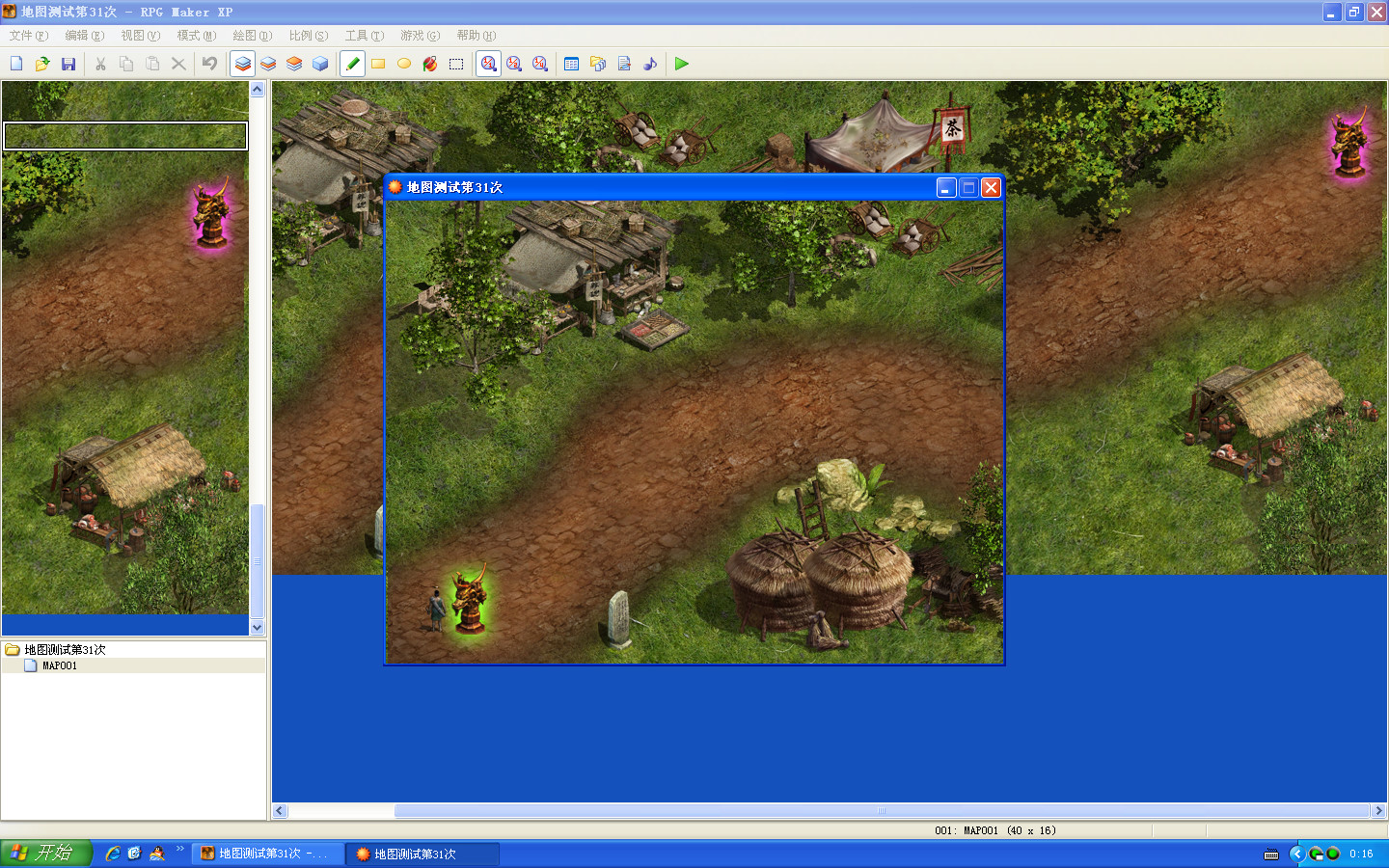Viewport: 1389px width, 868px height.
Task: Choose the dashed Selection tool
Action: [456, 64]
